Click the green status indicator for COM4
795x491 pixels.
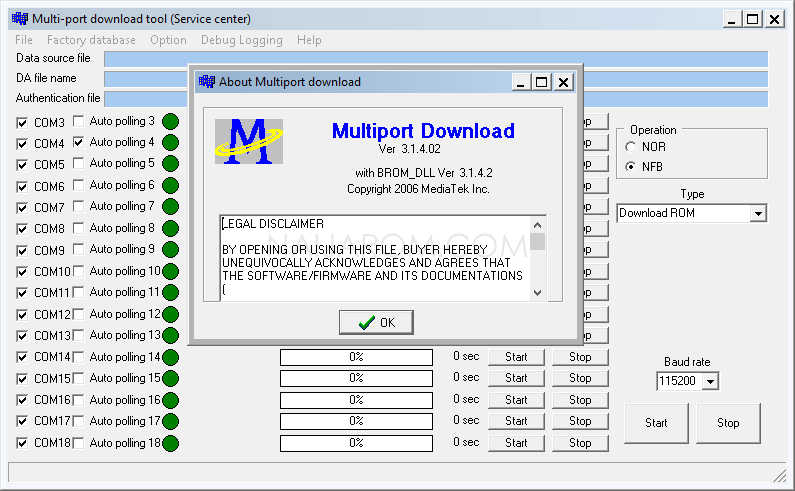[170, 143]
